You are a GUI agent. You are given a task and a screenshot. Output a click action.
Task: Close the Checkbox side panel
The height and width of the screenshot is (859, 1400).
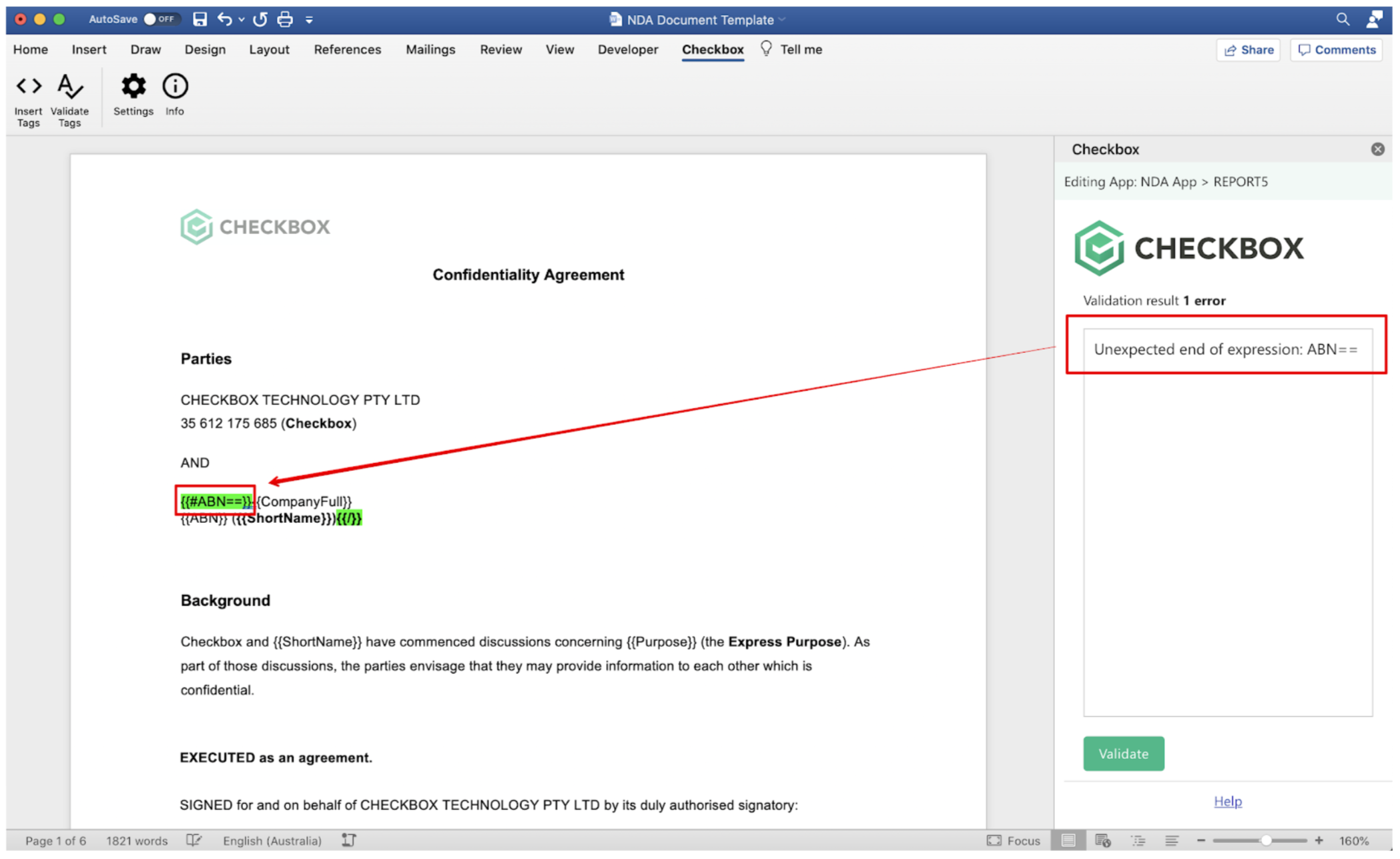click(x=1378, y=149)
